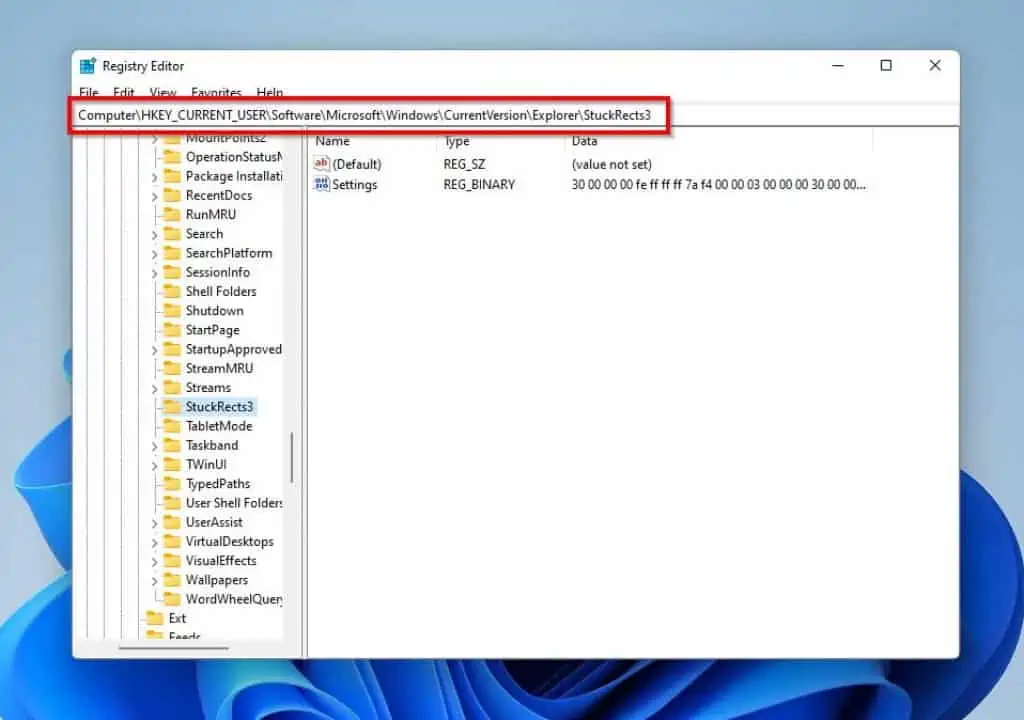This screenshot has height=720, width=1024.
Task: Click the Registry Editor app icon in title bar
Action: 88,66
